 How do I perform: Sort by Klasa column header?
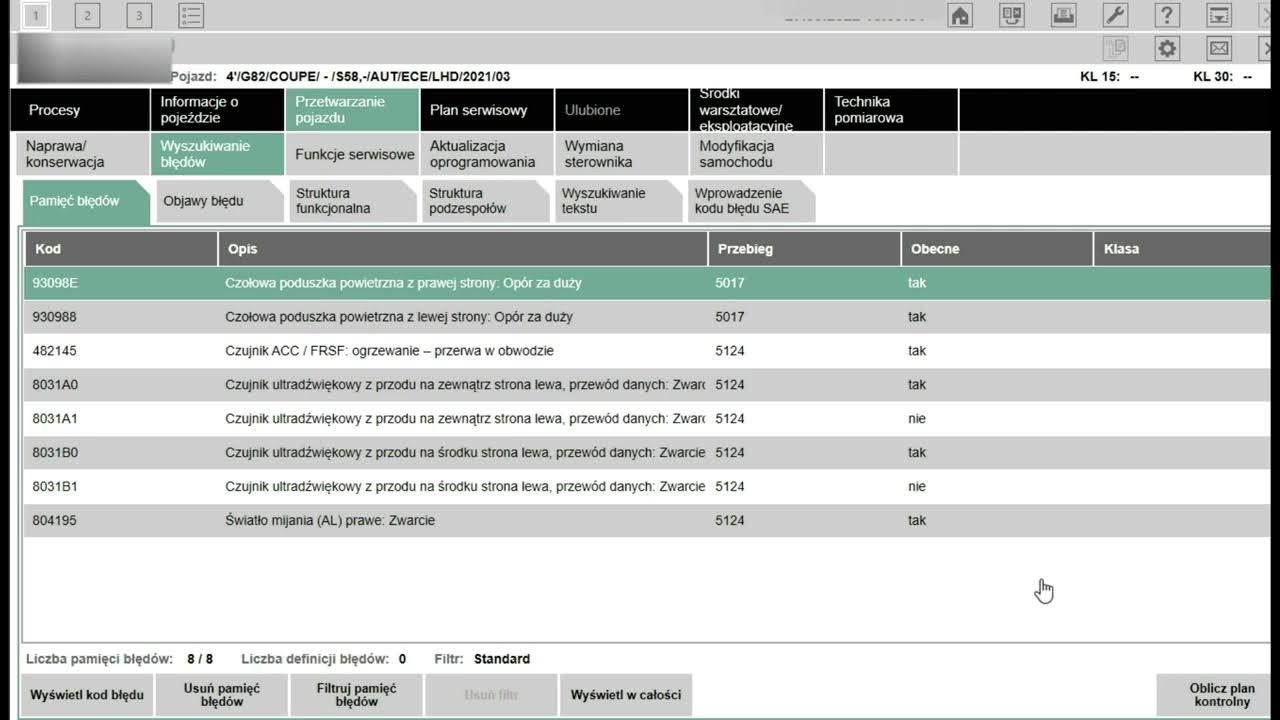(1182, 249)
